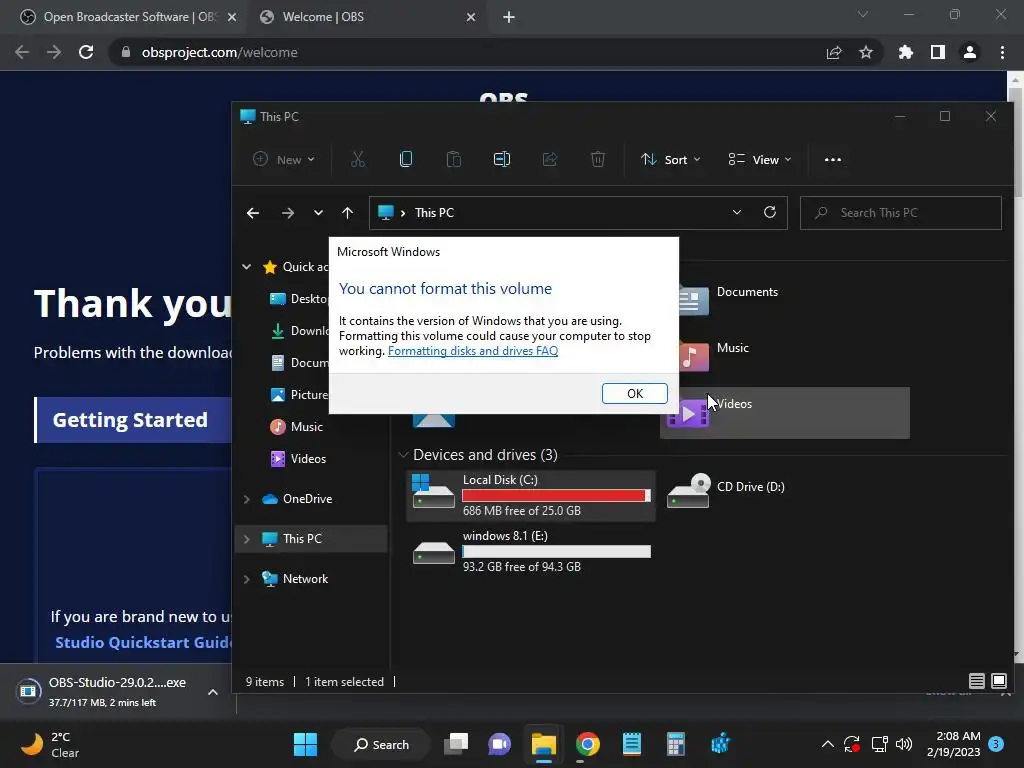The width and height of the screenshot is (1024, 768).
Task: Click the taskbar Search box
Action: pos(381,744)
